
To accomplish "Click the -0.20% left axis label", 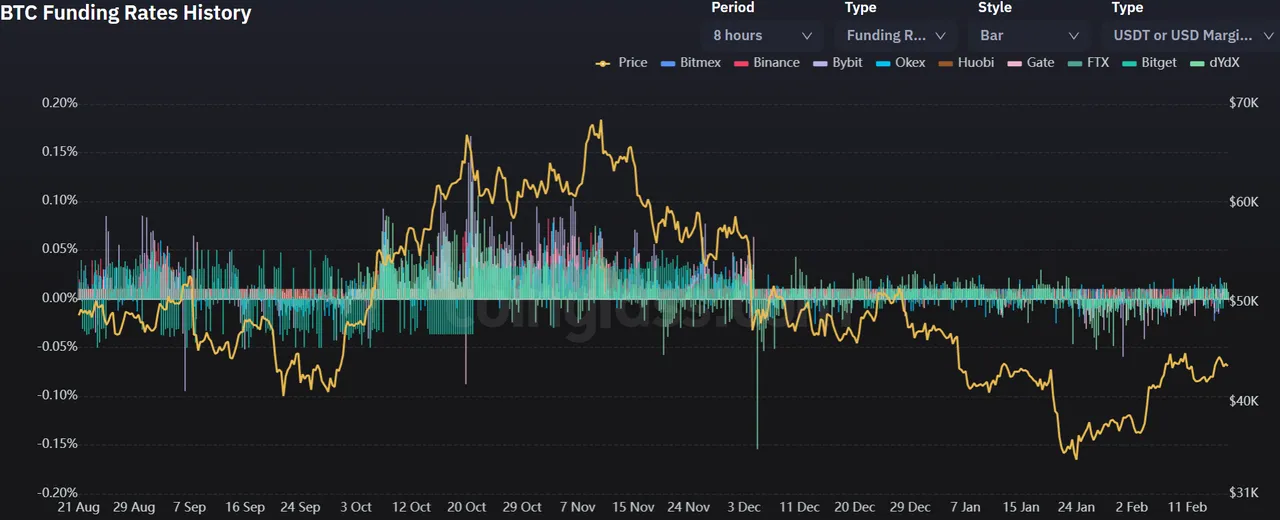I will (58, 493).
